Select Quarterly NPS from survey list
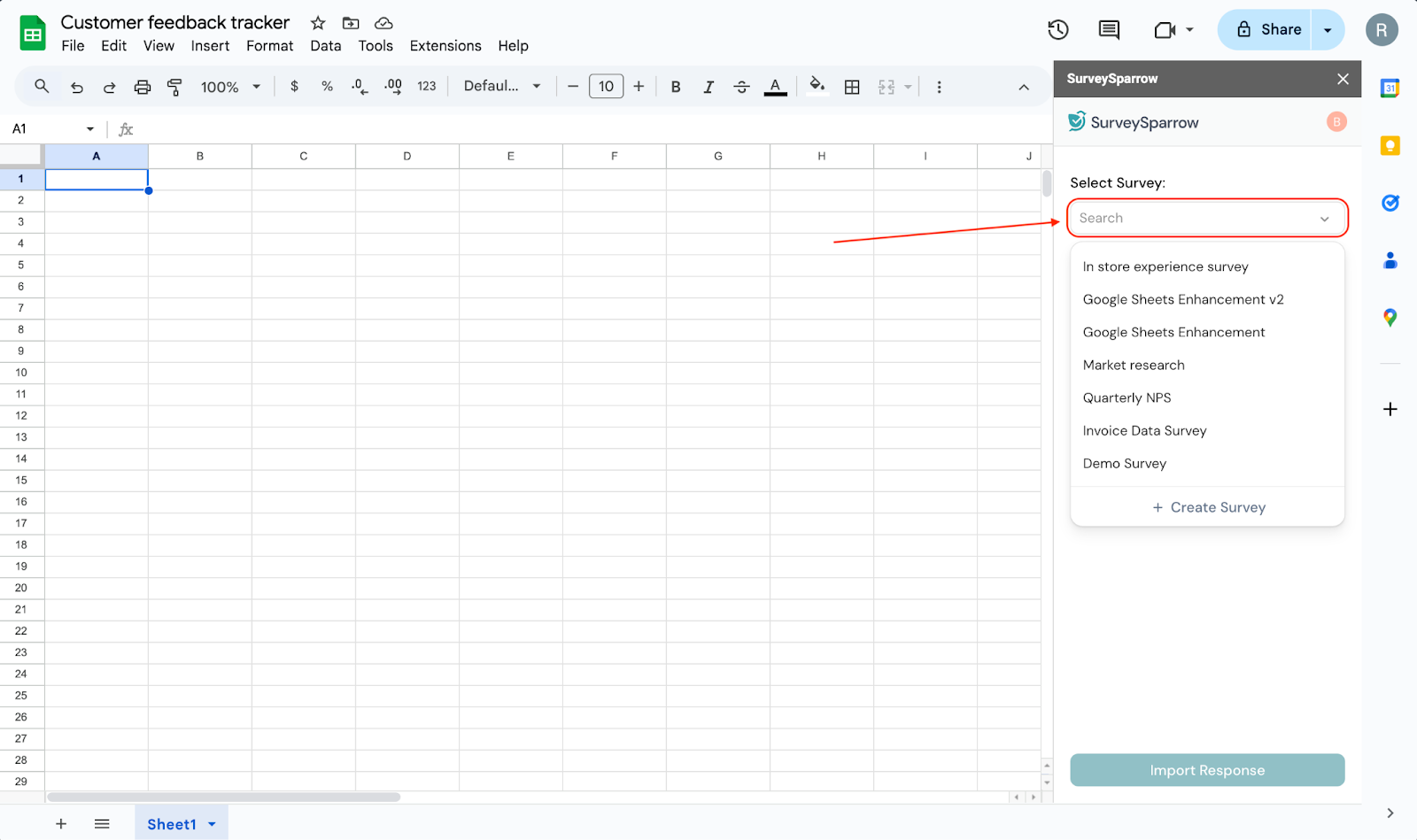The height and width of the screenshot is (840, 1417). click(x=1127, y=398)
